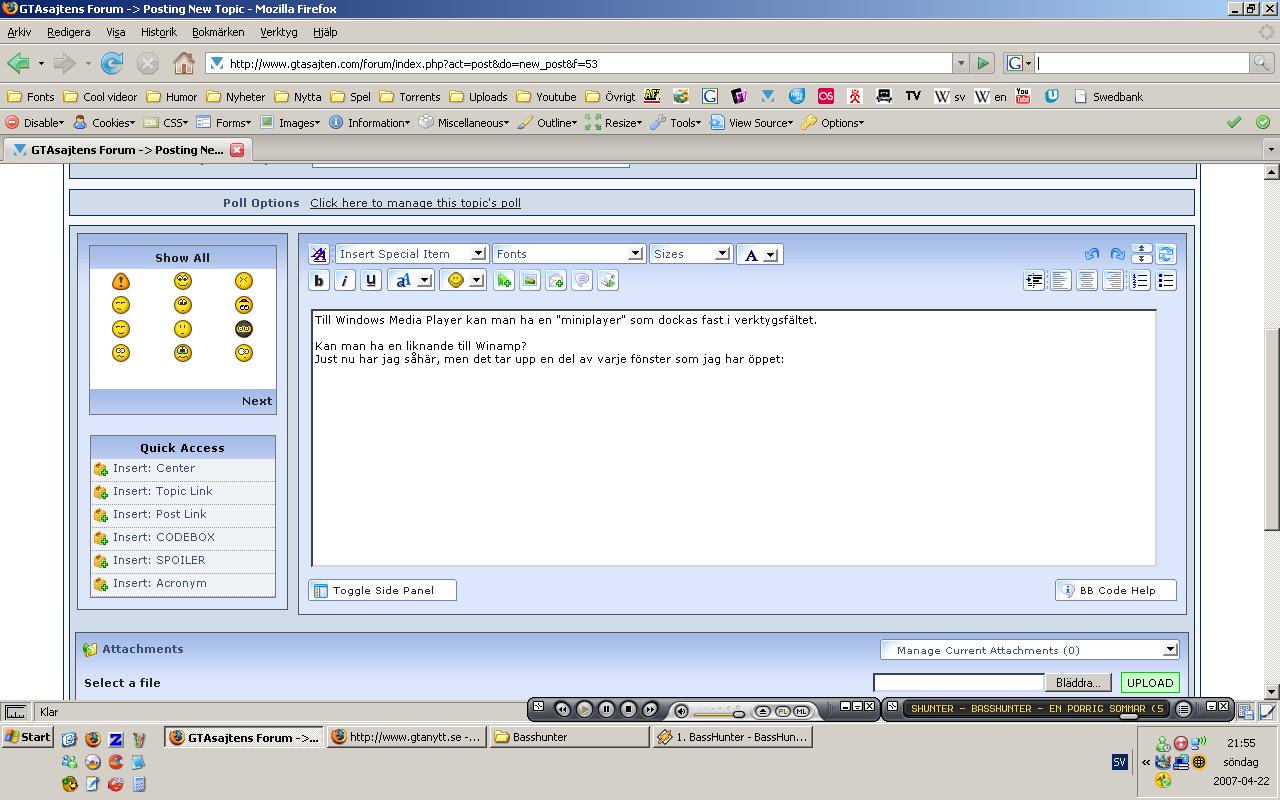Toggle Winamp media library (ML) button
Viewport: 1280px width, 800px height.
(801, 711)
